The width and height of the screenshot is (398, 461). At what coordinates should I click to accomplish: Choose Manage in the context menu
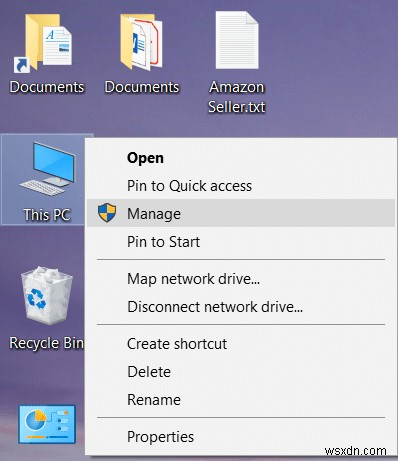click(x=241, y=213)
